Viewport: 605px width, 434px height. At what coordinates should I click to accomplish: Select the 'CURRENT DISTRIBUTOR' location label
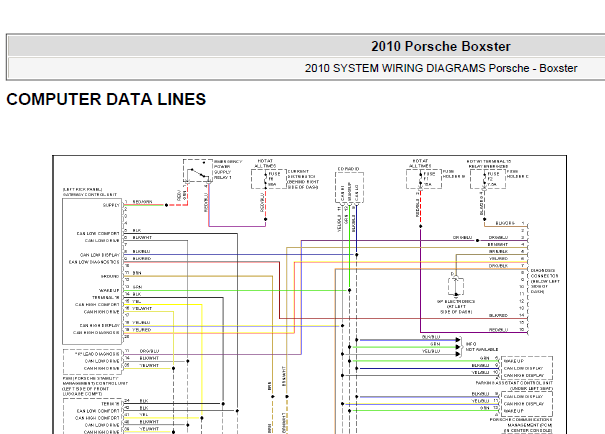(x=303, y=179)
